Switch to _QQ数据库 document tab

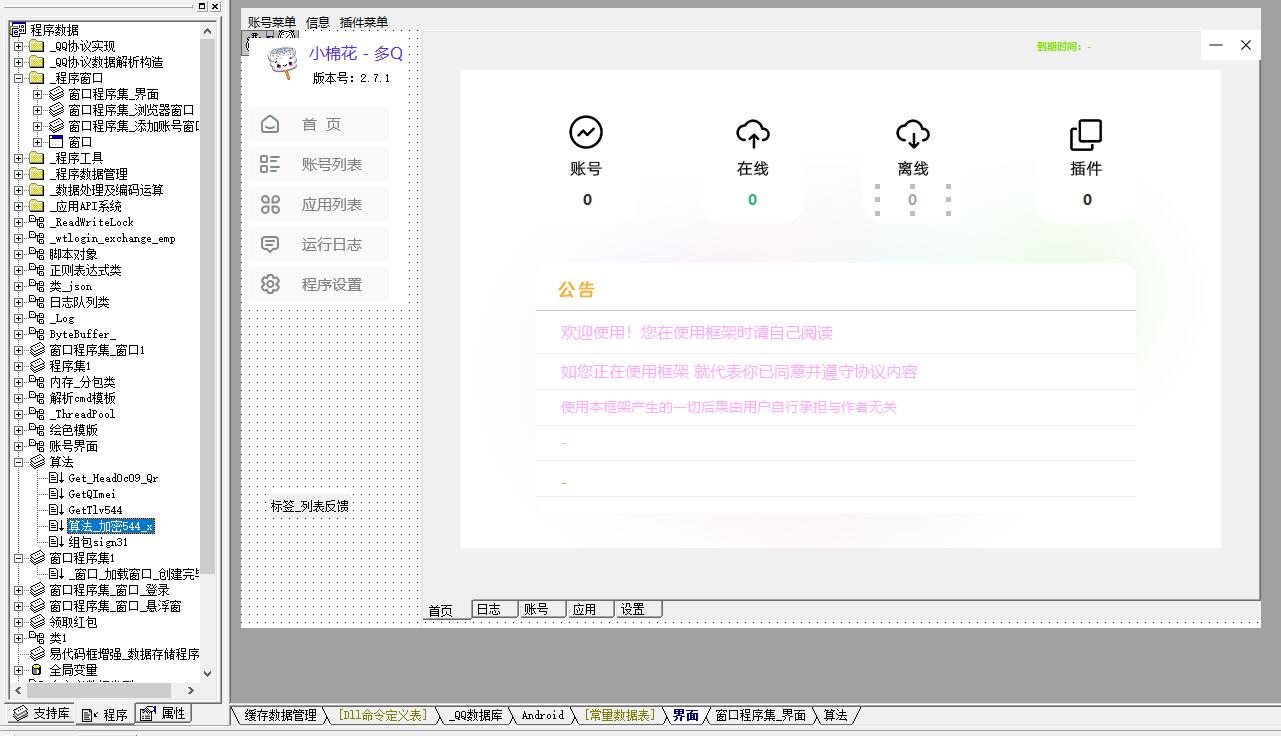(475, 715)
